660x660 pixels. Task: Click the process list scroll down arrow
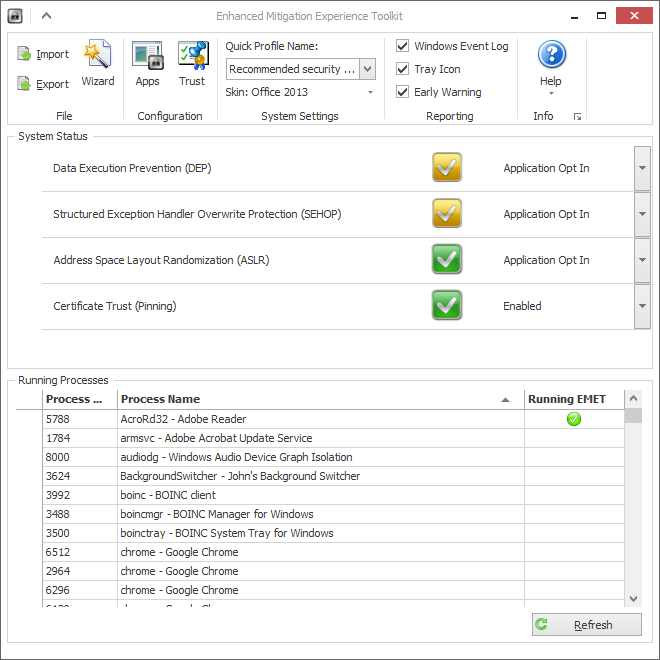point(633,598)
